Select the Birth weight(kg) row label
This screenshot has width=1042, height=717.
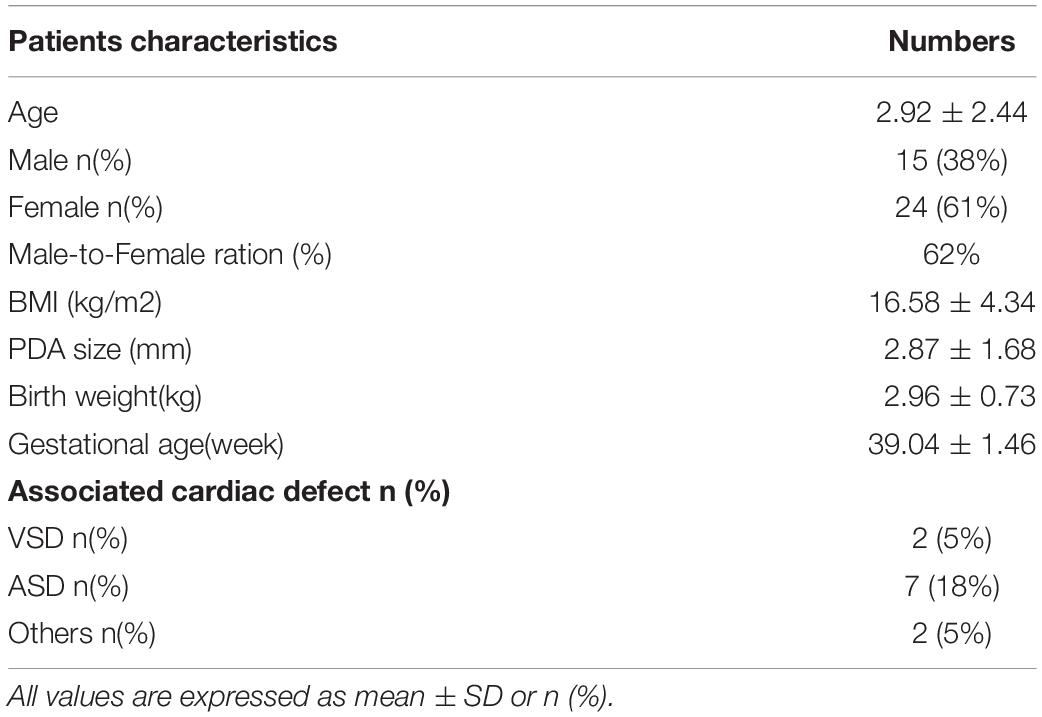pyautogui.click(x=104, y=397)
